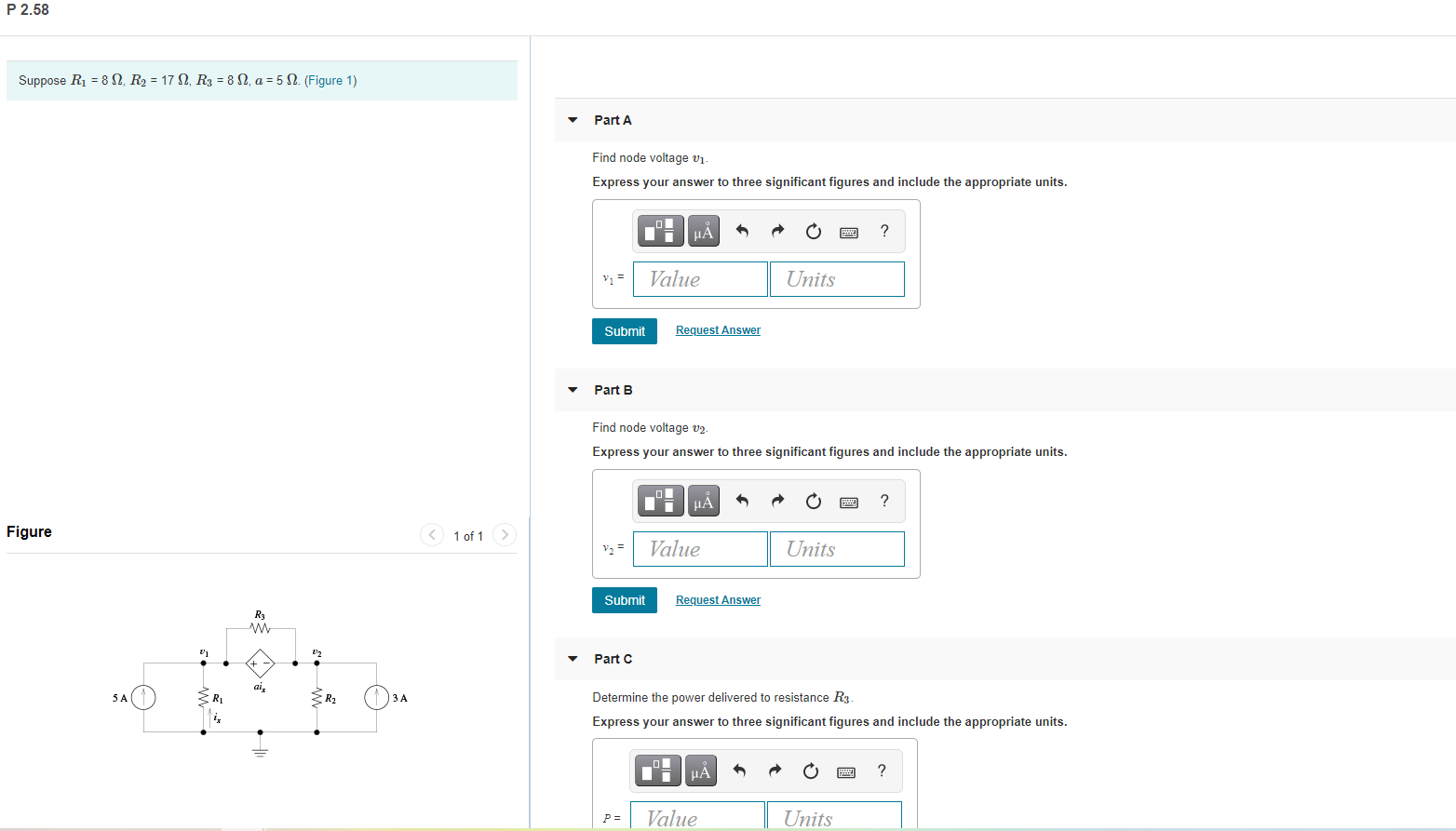The height and width of the screenshot is (831, 1456).
Task: Click 'Find node voltage v2' text
Action: click(650, 428)
